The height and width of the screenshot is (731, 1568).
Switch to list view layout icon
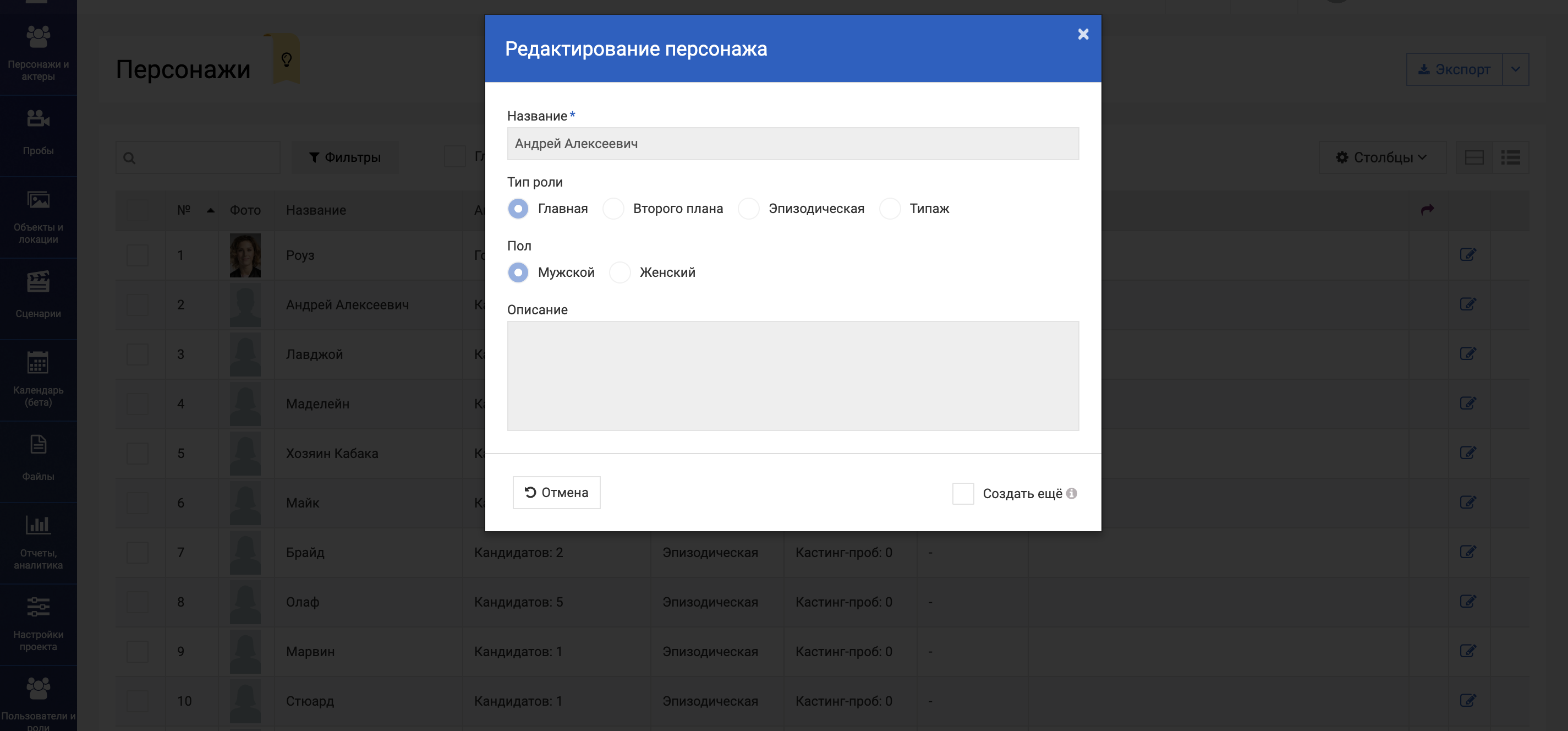click(1510, 158)
